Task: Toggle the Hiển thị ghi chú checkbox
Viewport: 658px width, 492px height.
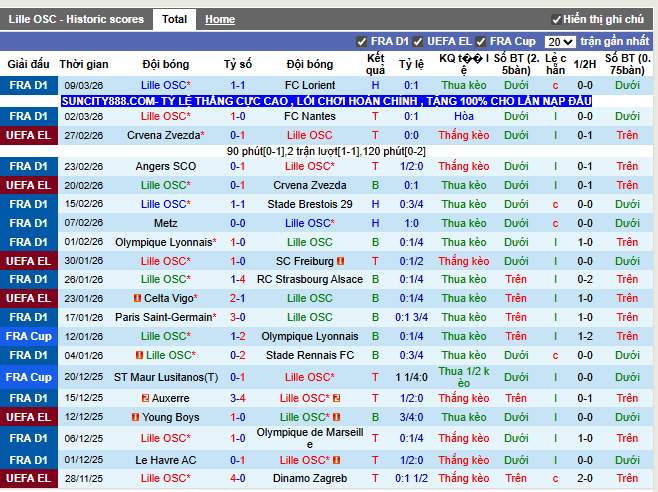Action: (556, 19)
